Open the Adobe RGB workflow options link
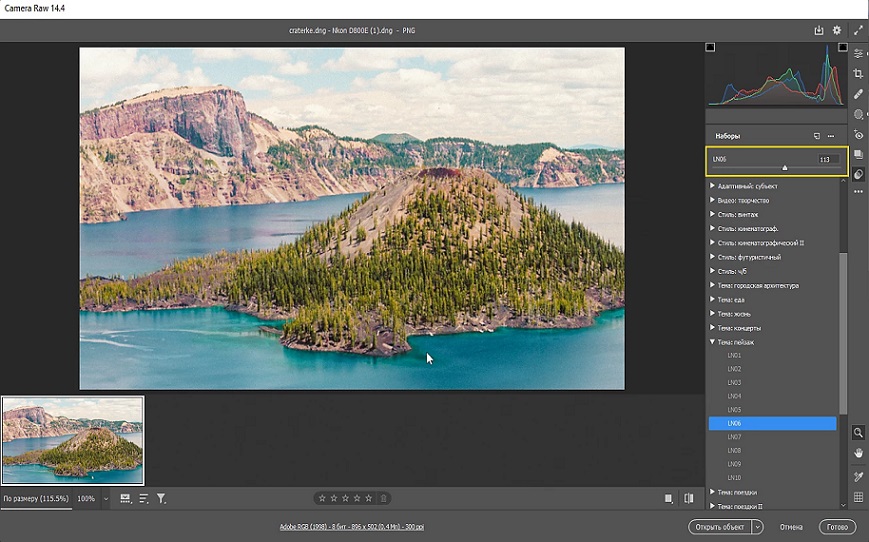 pos(352,527)
